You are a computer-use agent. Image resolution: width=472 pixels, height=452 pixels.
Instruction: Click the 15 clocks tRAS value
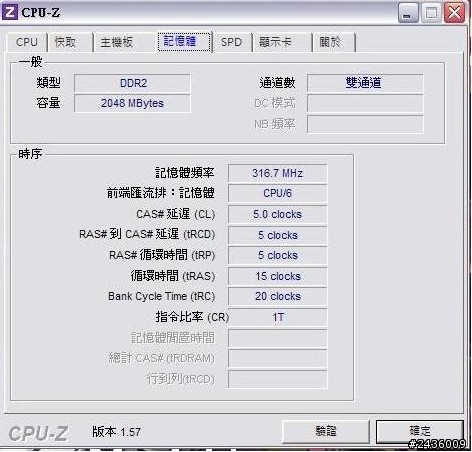click(277, 276)
